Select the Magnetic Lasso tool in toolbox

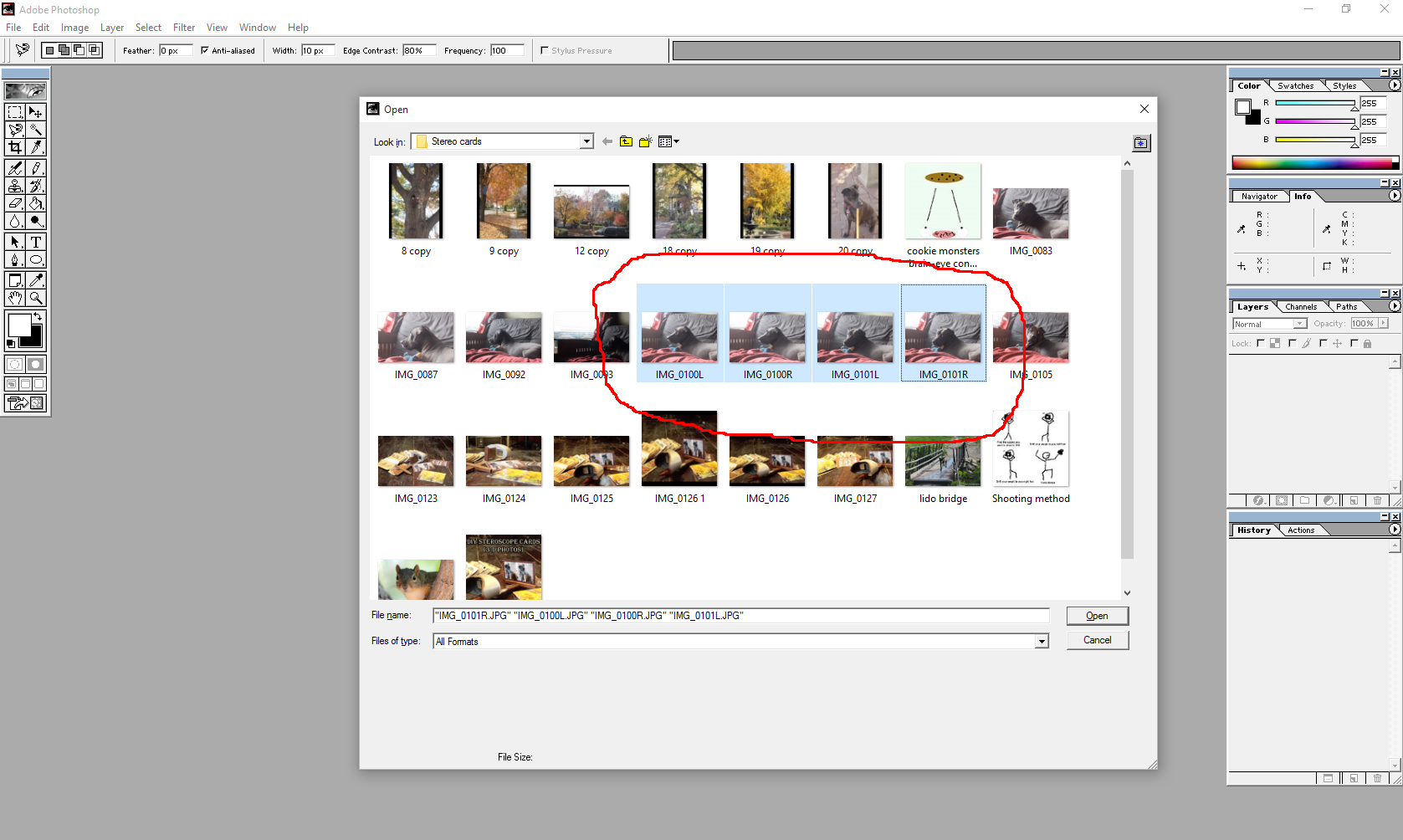[15, 130]
